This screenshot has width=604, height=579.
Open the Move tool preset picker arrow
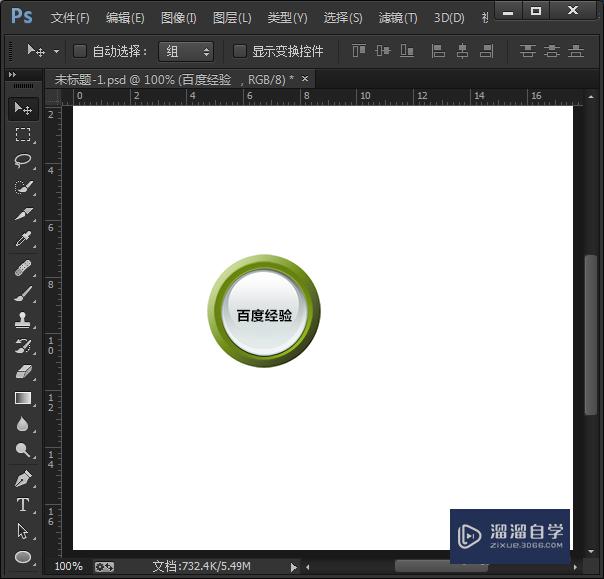point(56,51)
